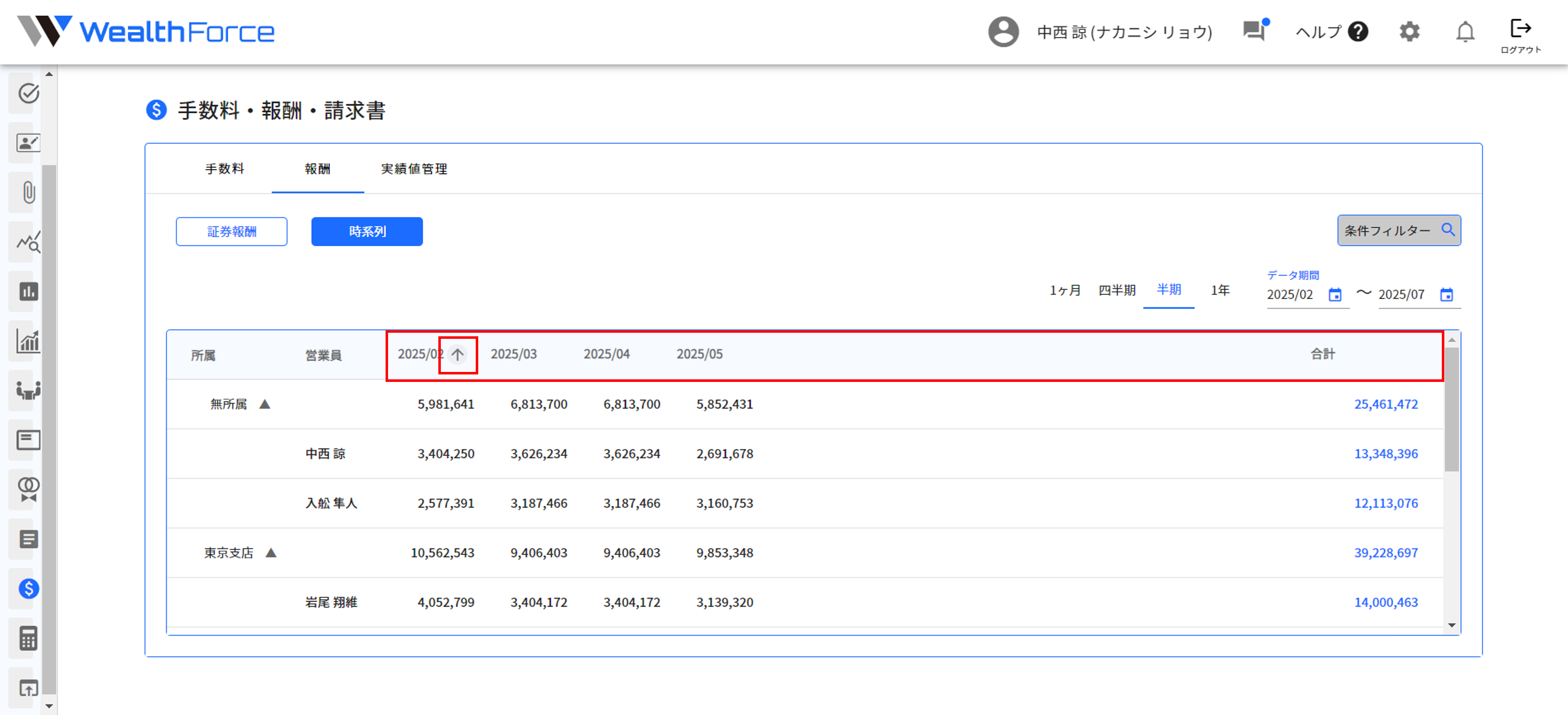Click the sidebar scrollbar thumb
Image resolution: width=1568 pixels, height=715 pixels.
(x=49, y=429)
